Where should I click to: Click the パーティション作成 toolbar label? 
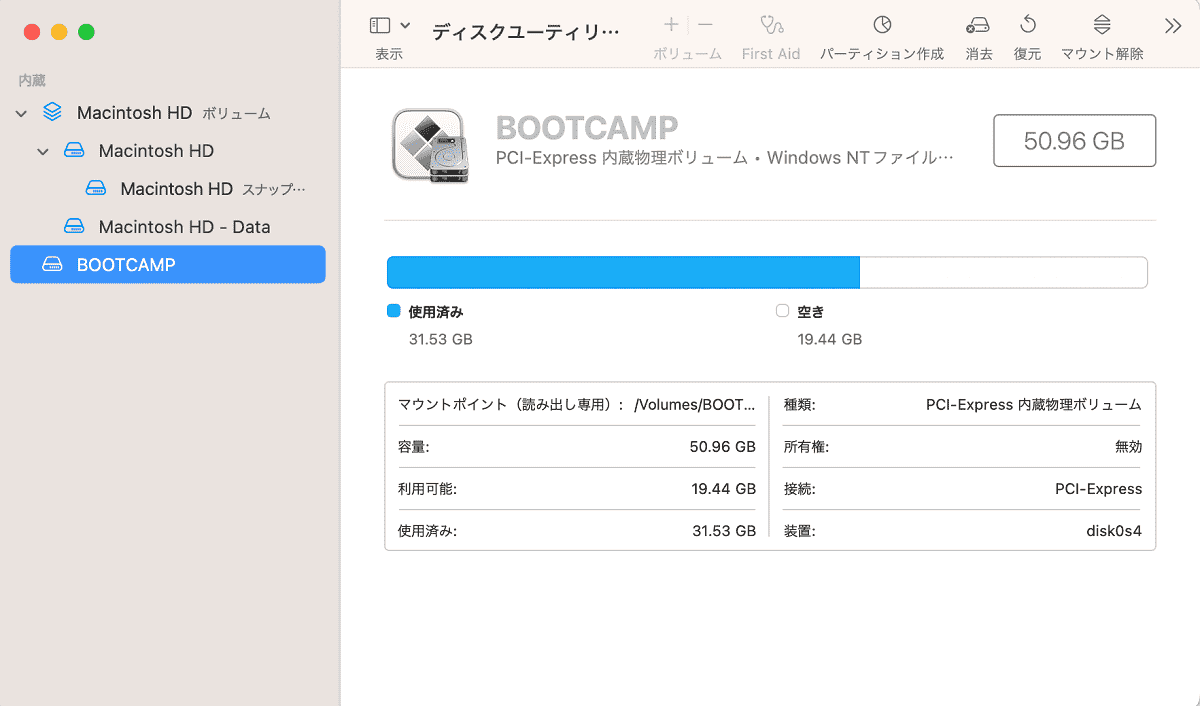pos(882,54)
